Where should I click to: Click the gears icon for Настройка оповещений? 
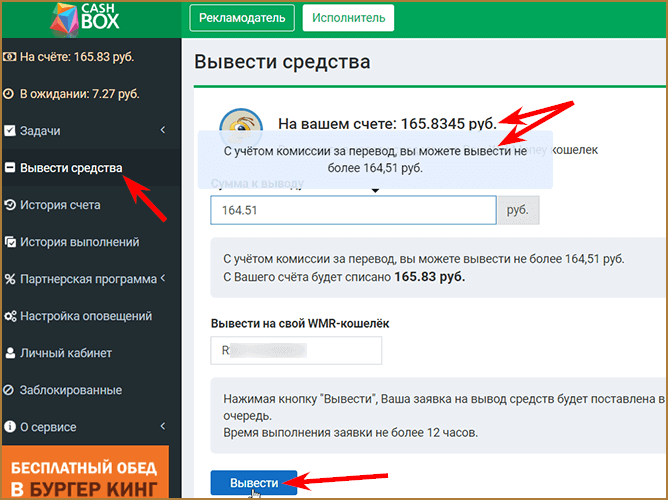pyautogui.click(x=10, y=316)
